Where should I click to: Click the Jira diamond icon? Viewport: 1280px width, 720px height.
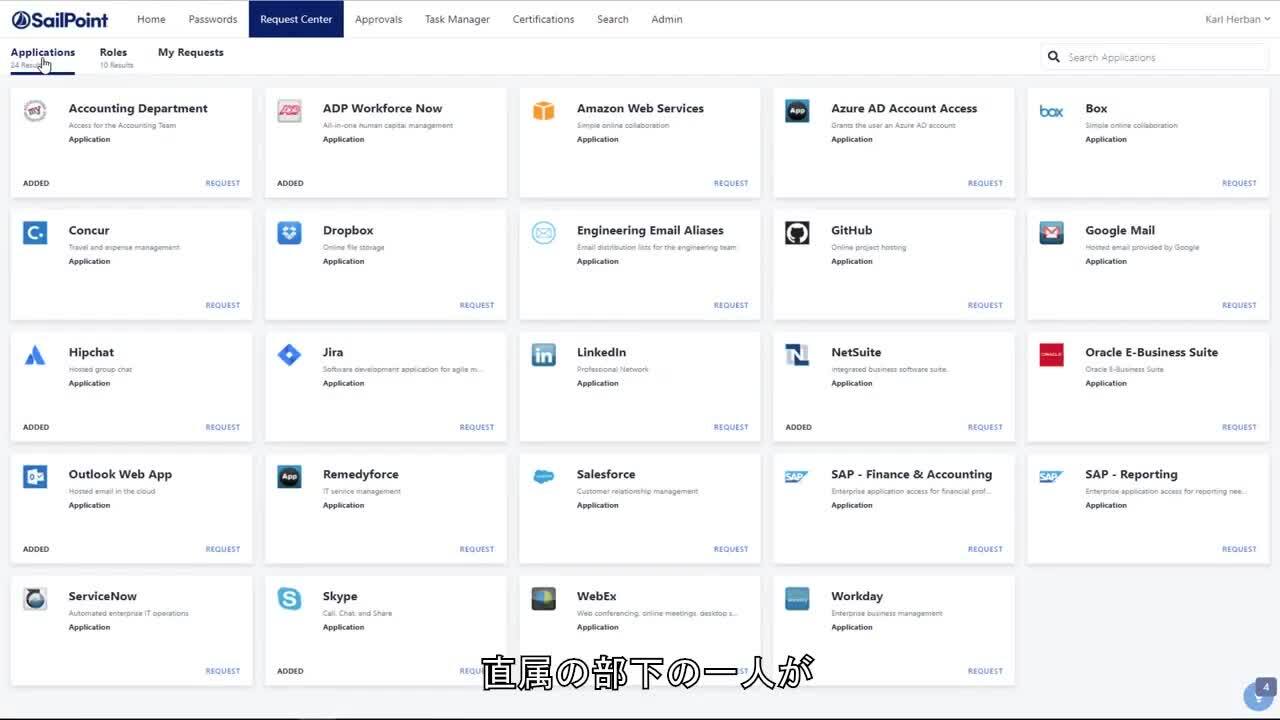[x=289, y=355]
